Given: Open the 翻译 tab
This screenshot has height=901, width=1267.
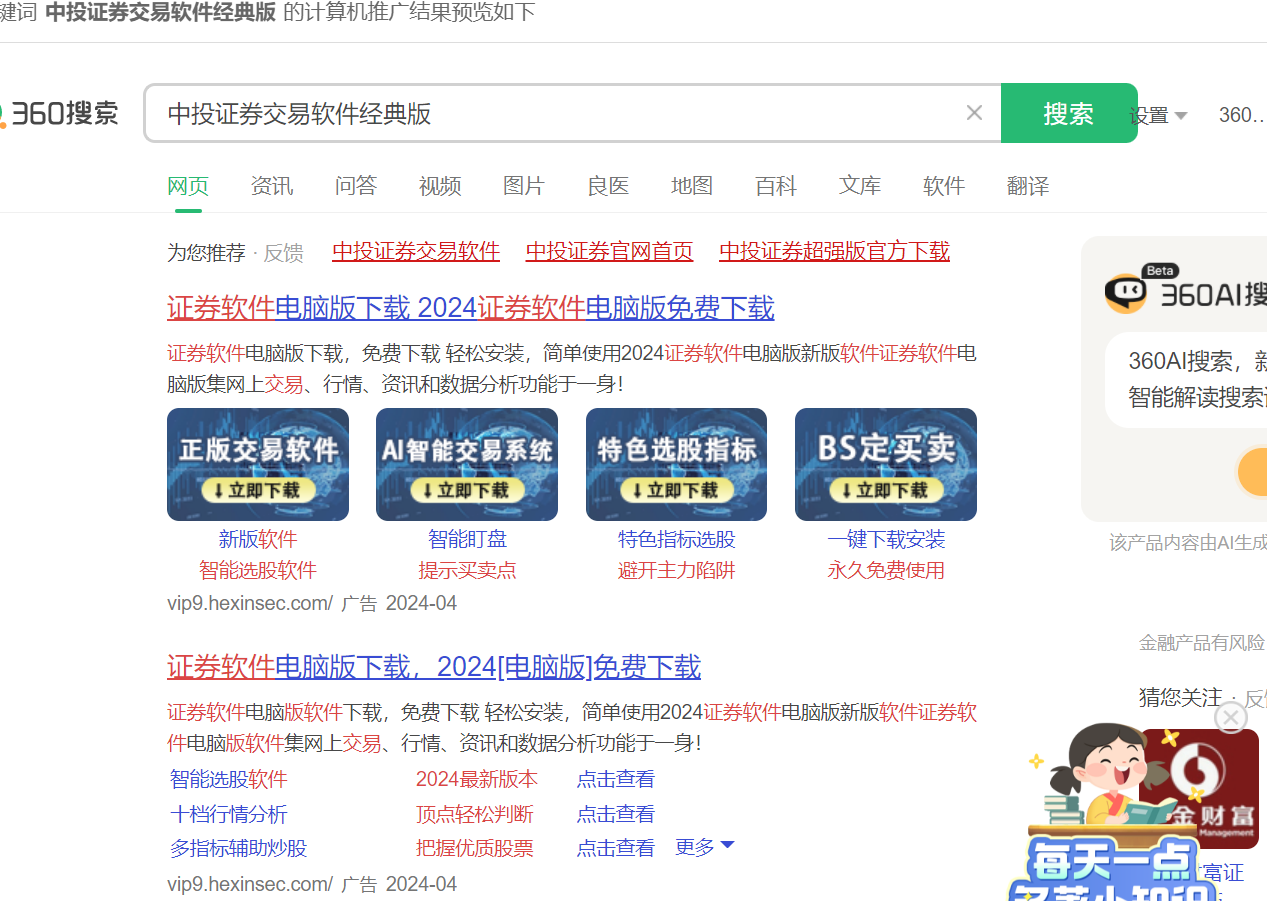Looking at the screenshot, I should click(1028, 186).
